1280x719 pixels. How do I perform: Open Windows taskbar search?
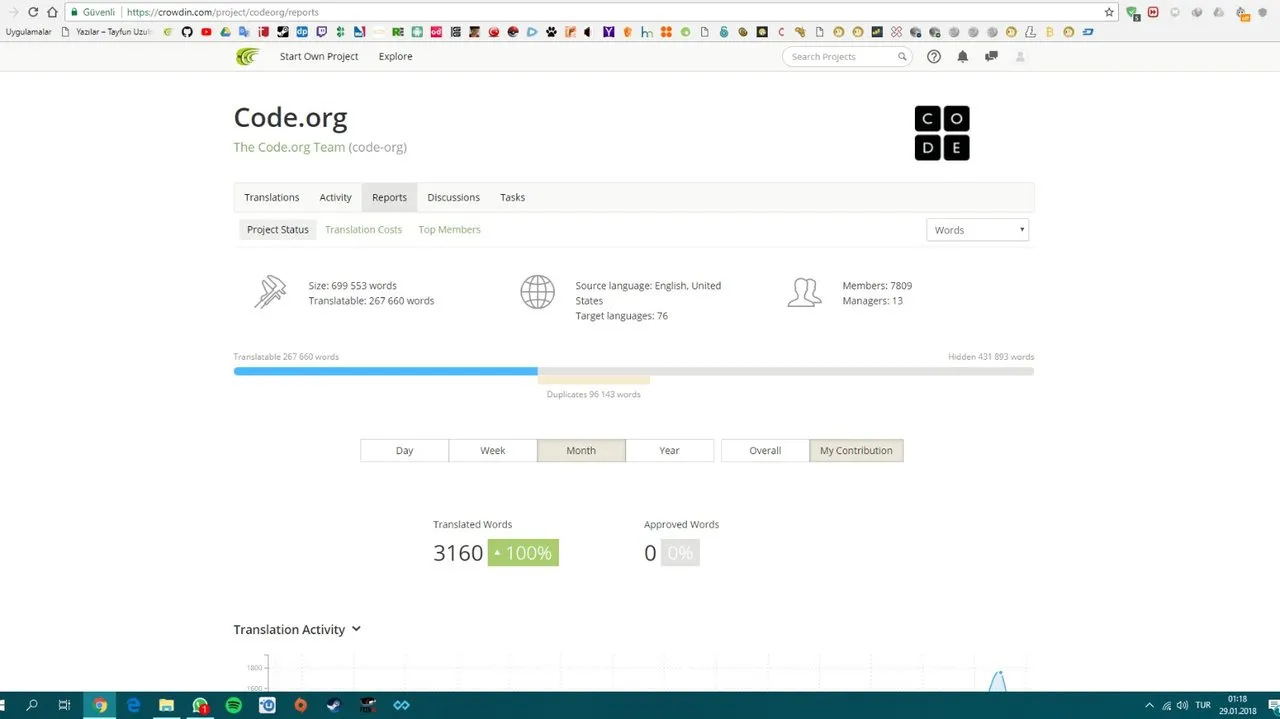point(32,705)
